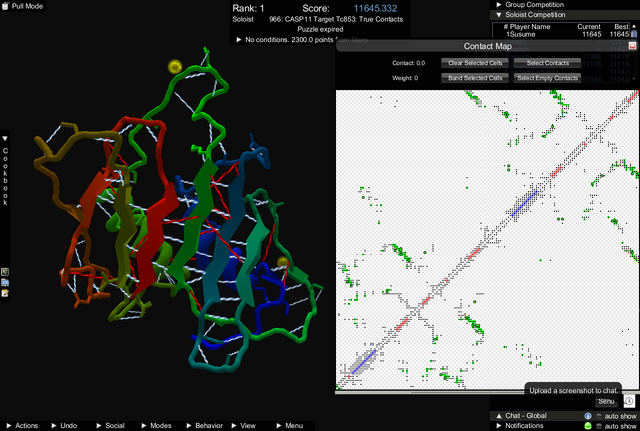
Task: Toggle auto show for Notifications
Action: tap(599, 426)
